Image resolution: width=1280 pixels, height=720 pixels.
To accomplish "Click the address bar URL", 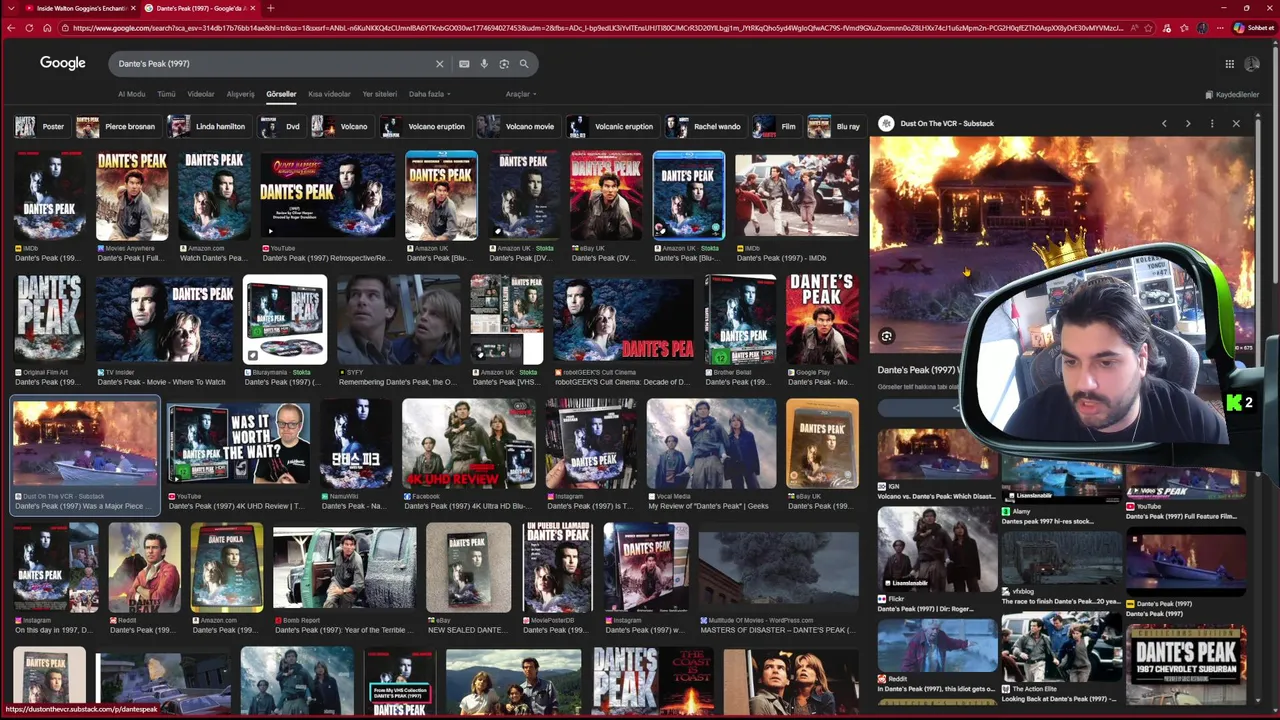I will tap(597, 28).
